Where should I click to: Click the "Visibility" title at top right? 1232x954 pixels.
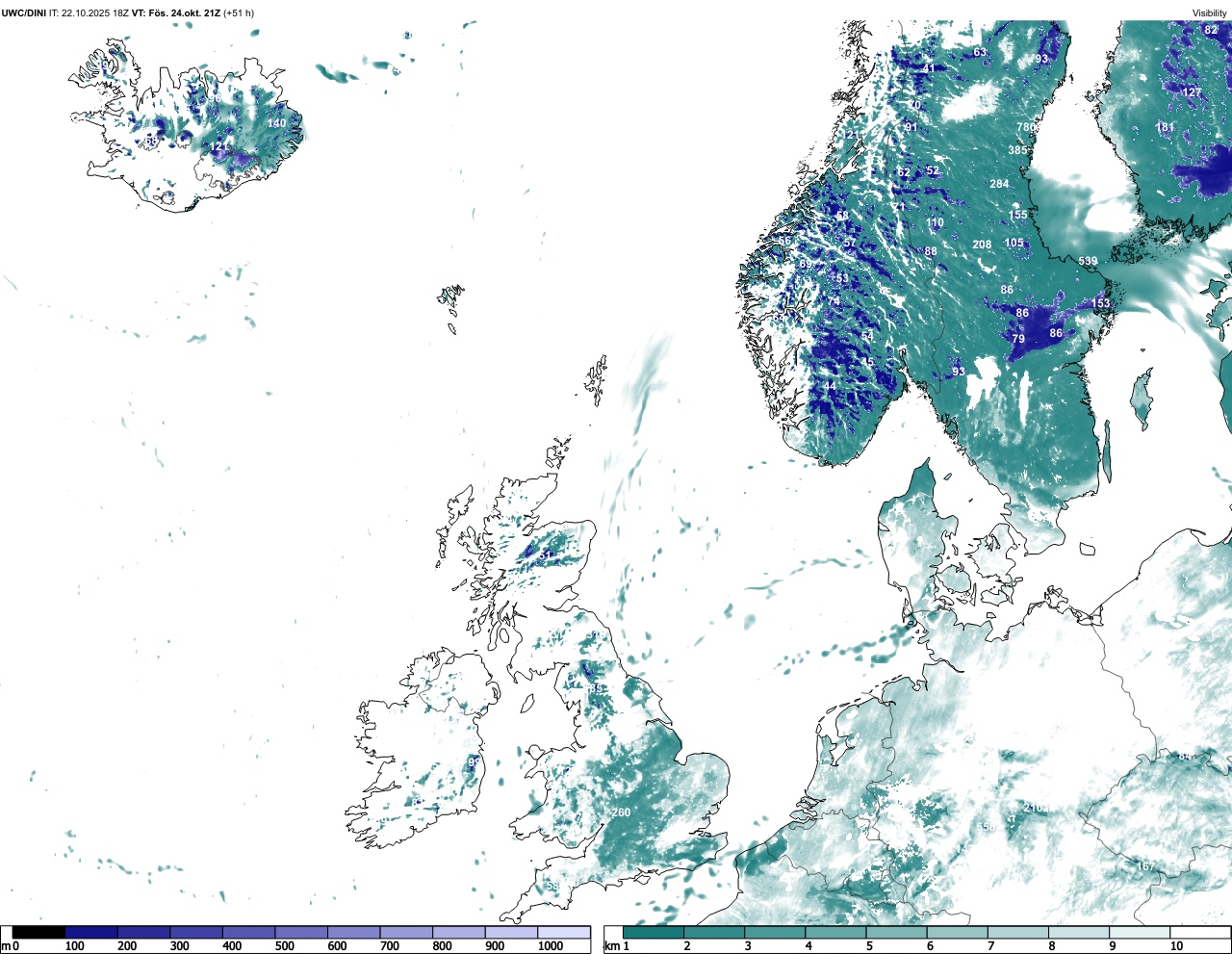pos(1209,13)
